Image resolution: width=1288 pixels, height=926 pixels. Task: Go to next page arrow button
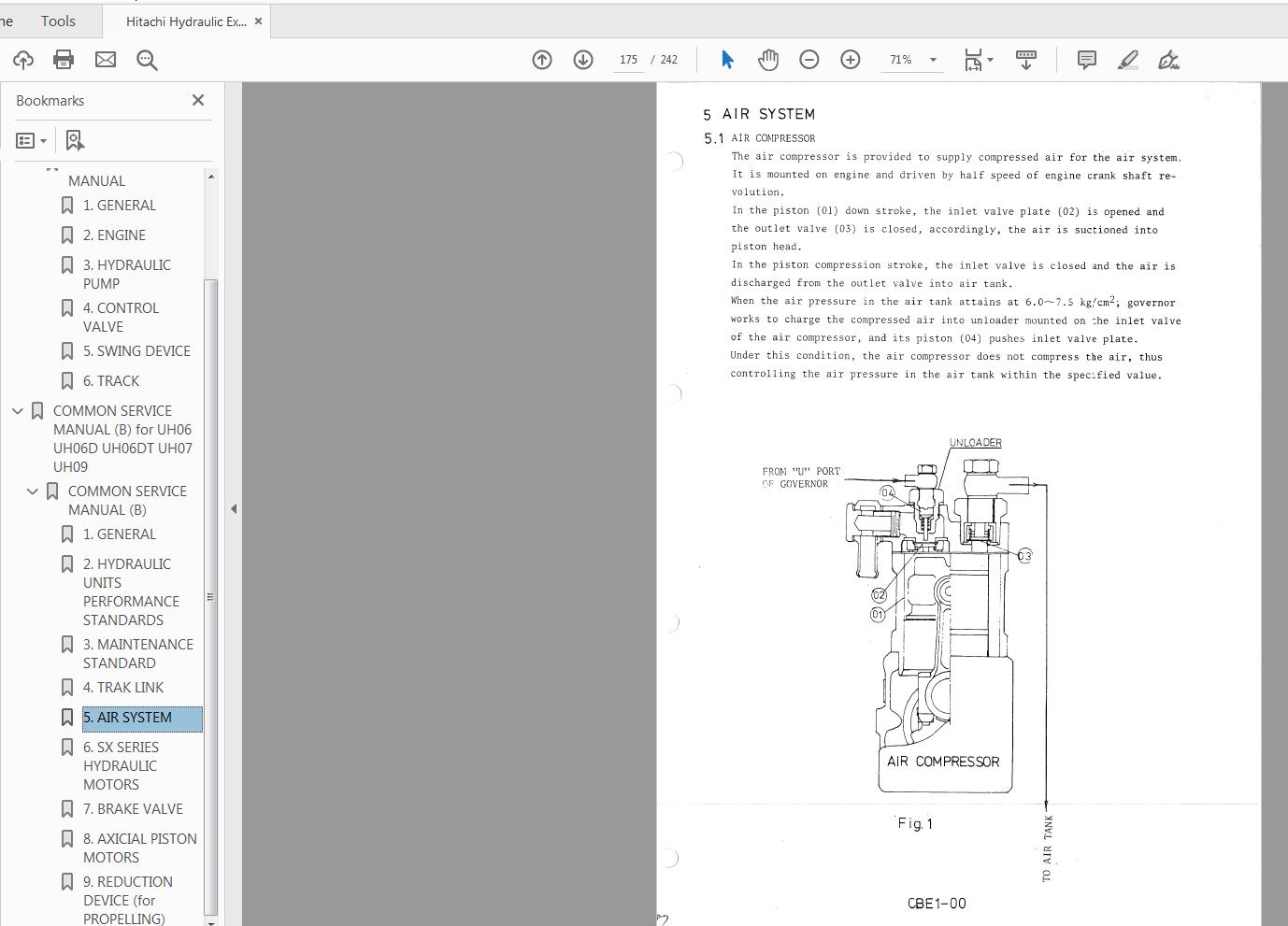[x=583, y=60]
